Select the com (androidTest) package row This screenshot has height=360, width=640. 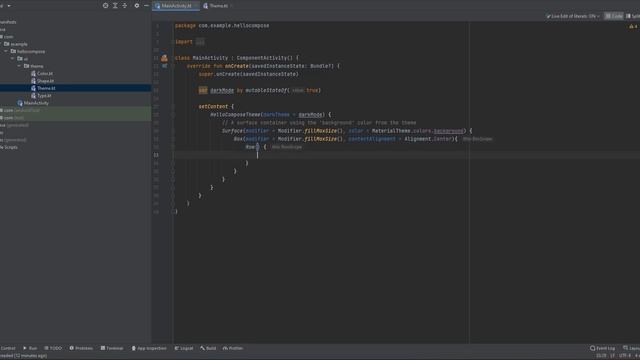coord(76,110)
